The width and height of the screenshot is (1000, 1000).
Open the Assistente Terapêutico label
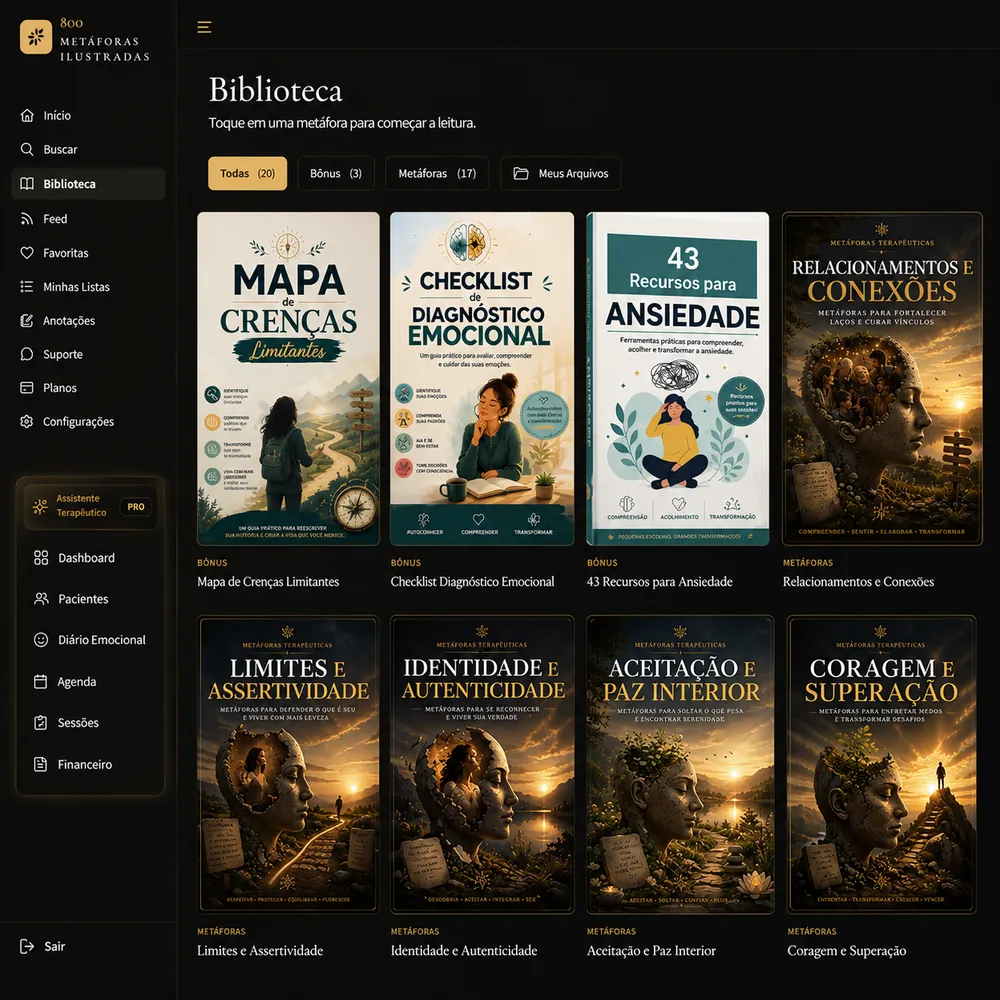(x=81, y=505)
